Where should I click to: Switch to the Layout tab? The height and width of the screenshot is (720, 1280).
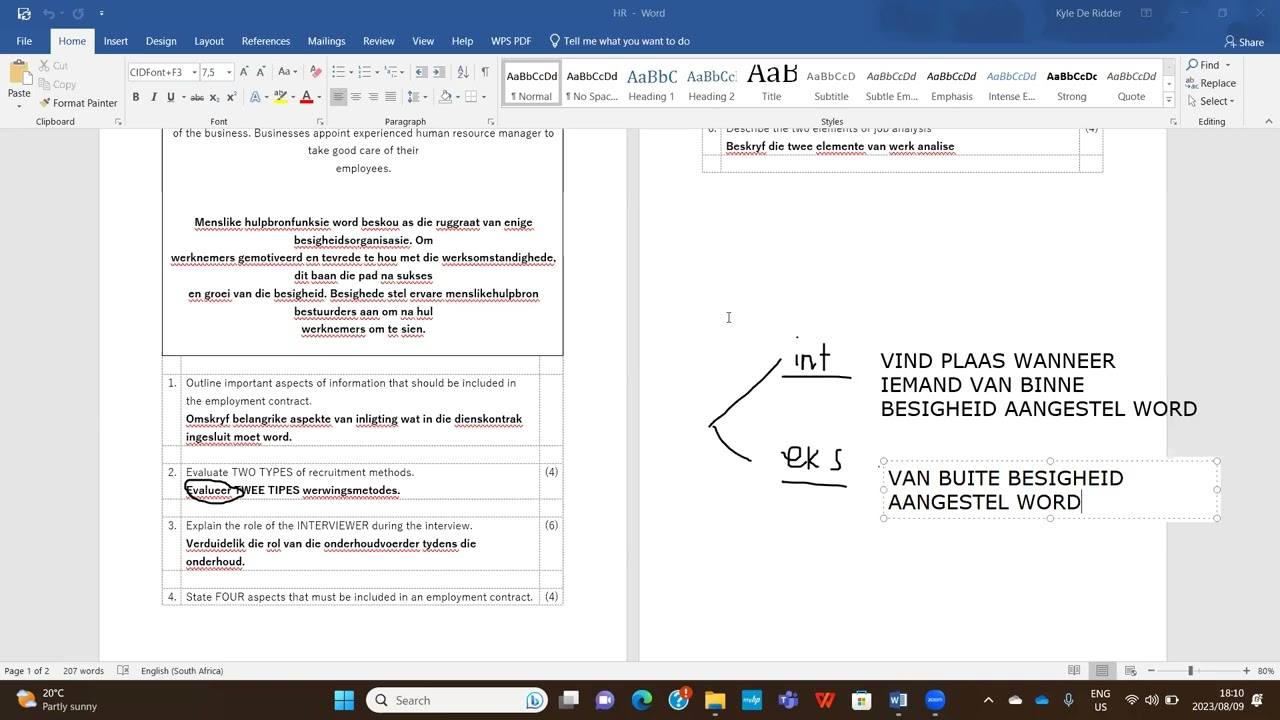(209, 41)
